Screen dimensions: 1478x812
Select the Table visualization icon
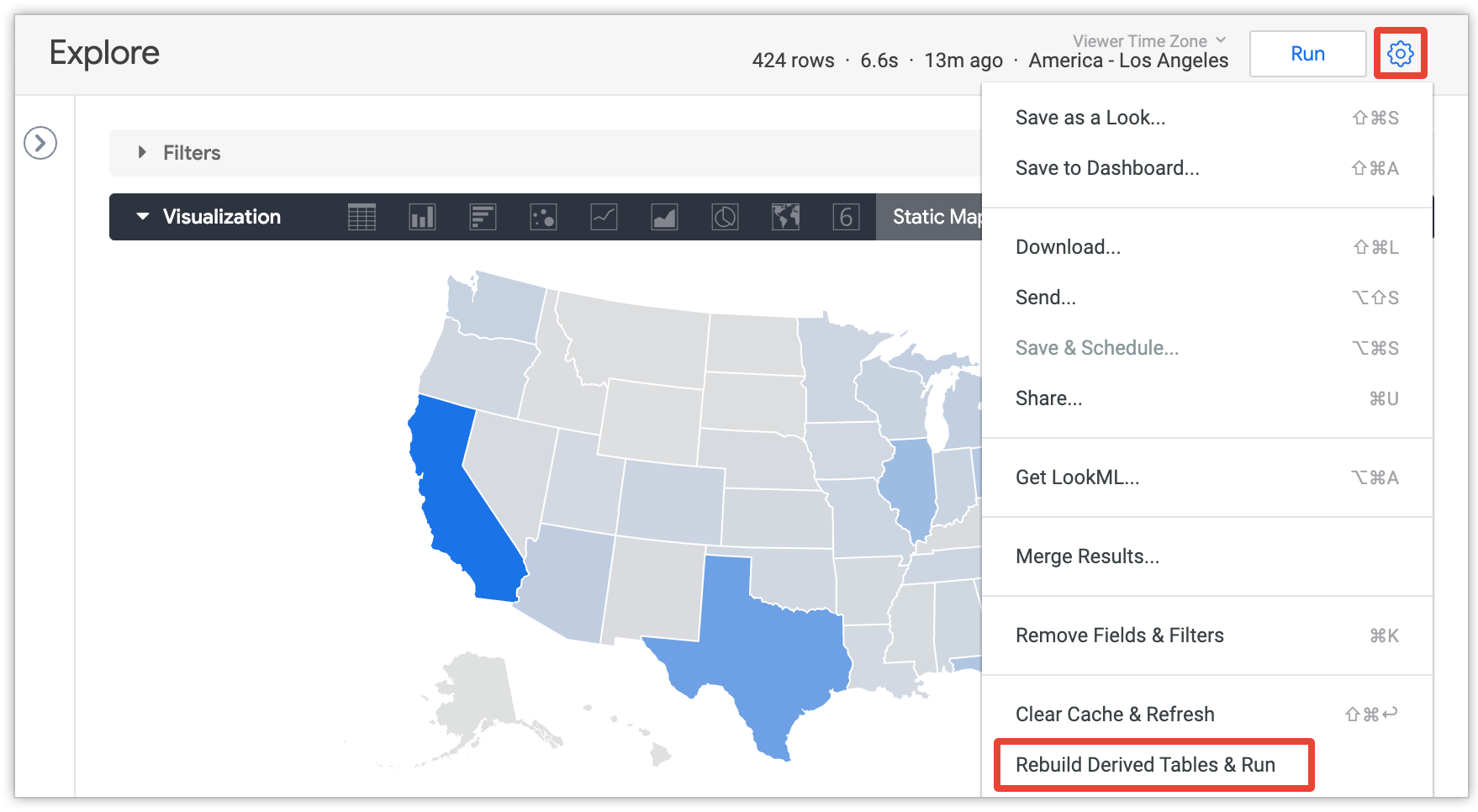click(x=361, y=217)
